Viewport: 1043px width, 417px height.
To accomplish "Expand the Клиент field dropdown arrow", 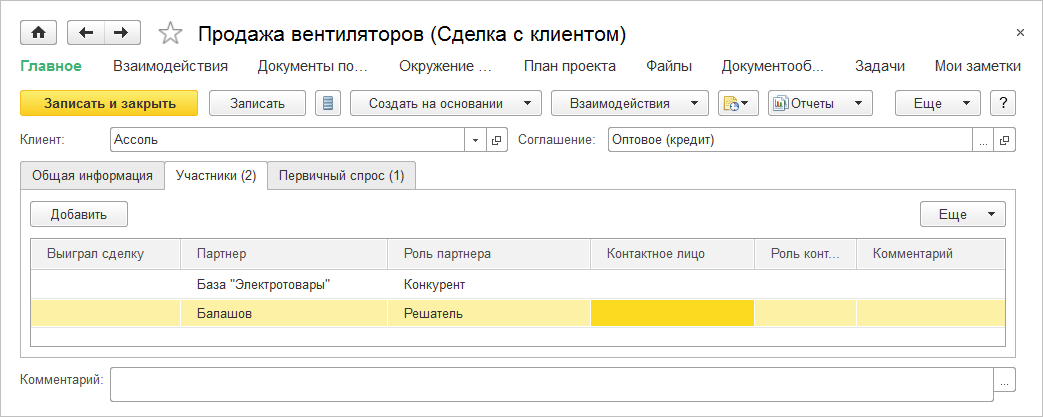I will pyautogui.click(x=476, y=140).
